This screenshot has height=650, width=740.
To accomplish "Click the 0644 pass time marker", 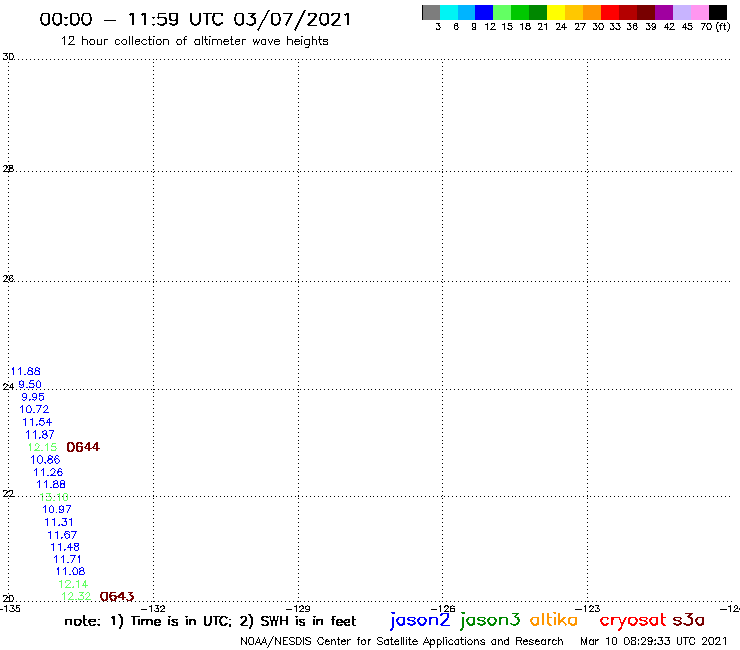I will [x=83, y=447].
